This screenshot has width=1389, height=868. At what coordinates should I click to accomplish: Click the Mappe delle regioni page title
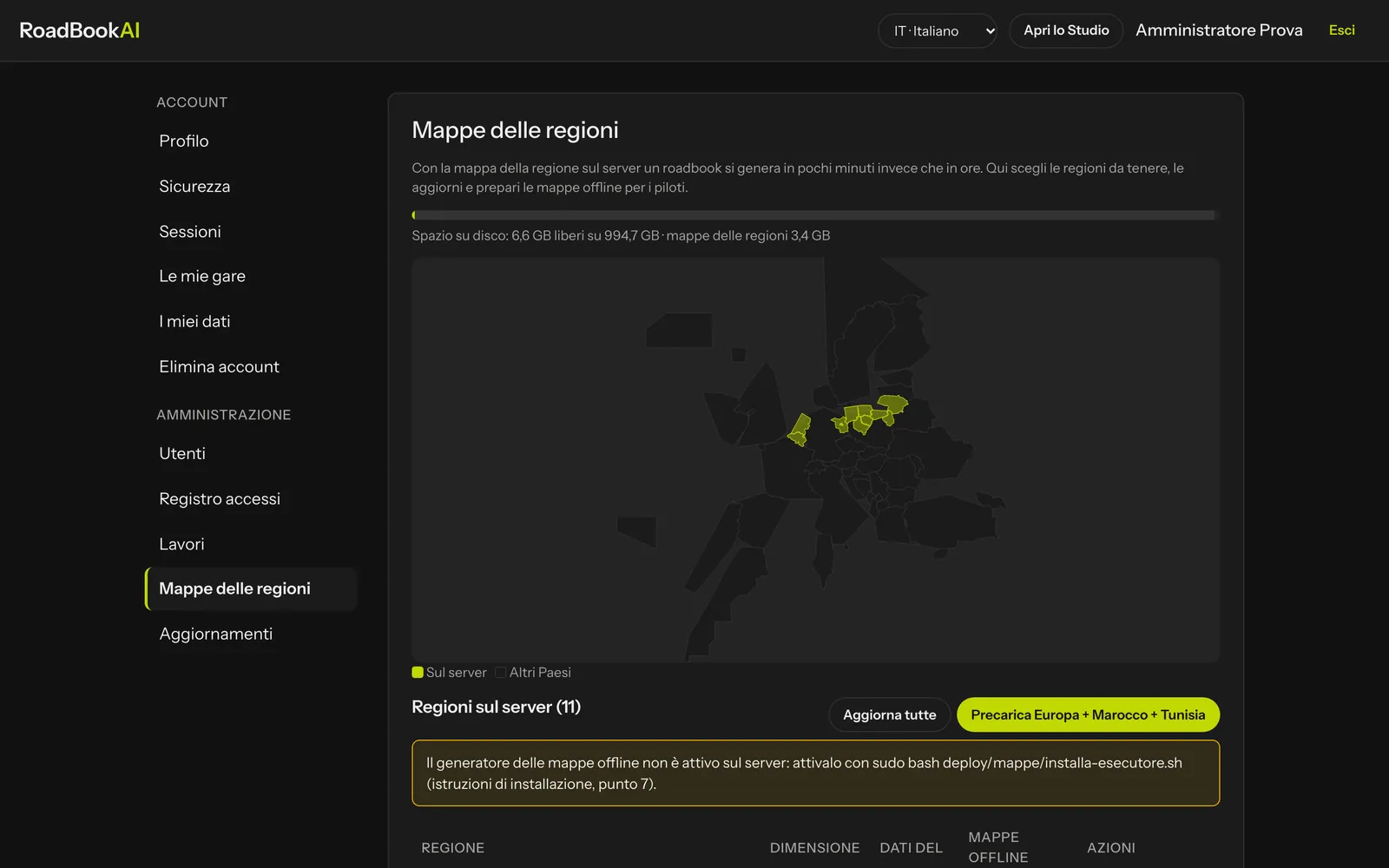coord(515,130)
